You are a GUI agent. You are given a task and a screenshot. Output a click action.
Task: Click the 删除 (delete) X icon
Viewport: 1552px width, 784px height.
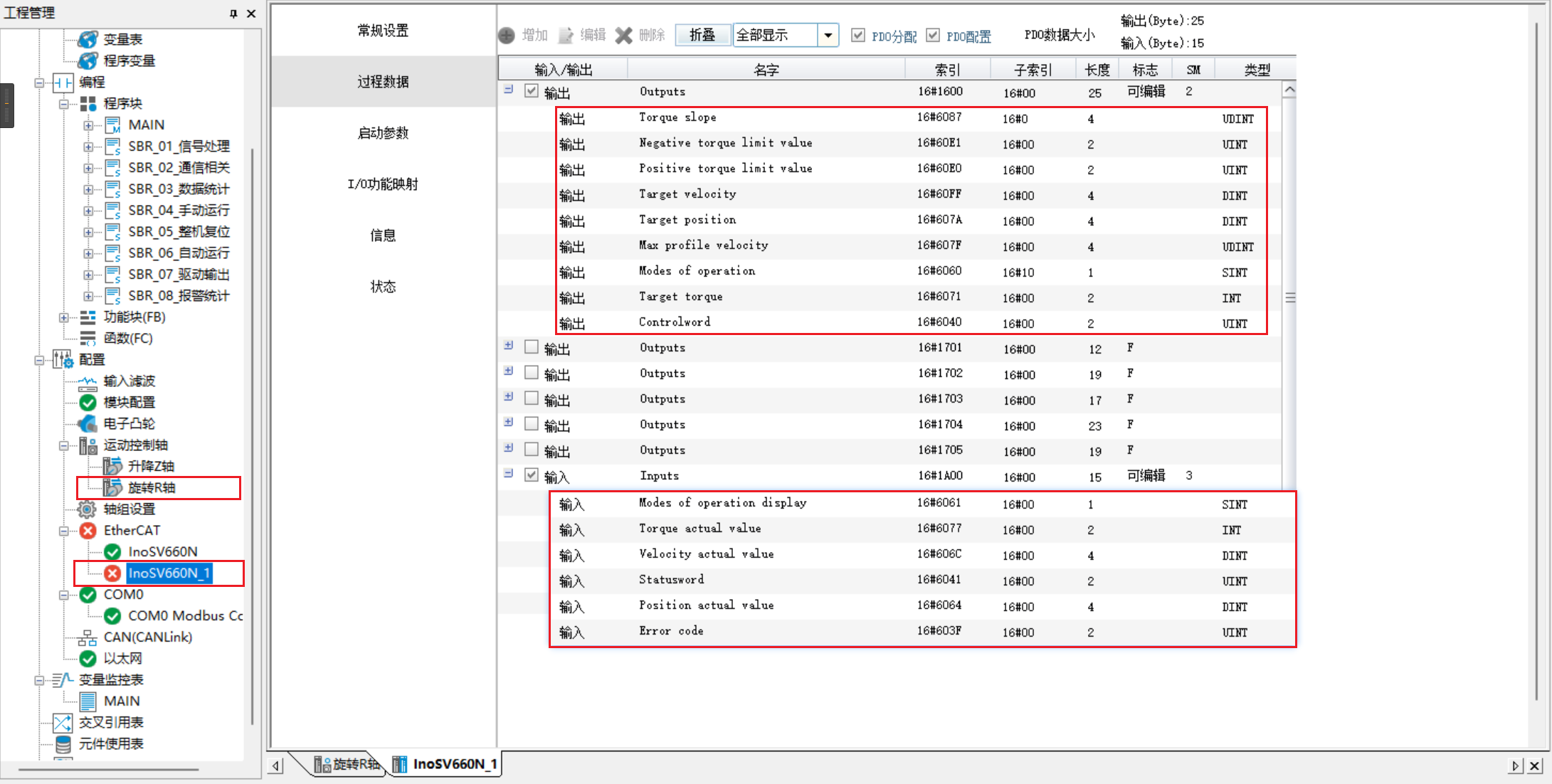(623, 36)
